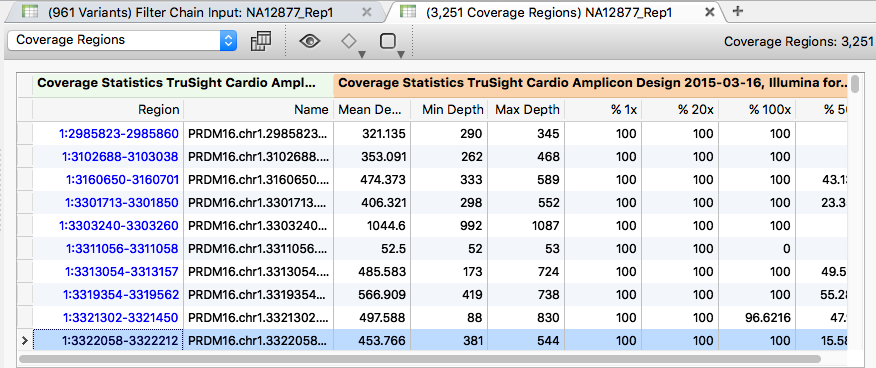Click the table icon on Variants tab
This screenshot has width=876, height=368.
[30, 12]
